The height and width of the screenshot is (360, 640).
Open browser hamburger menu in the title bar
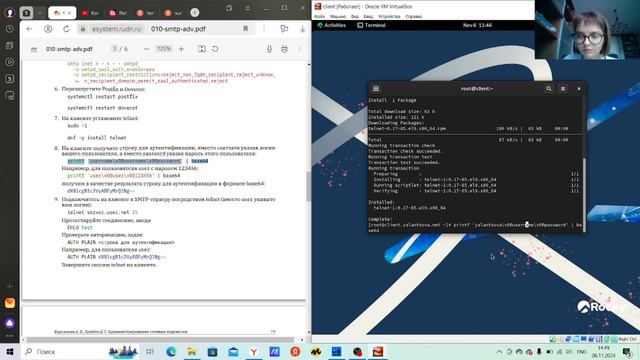[247, 8]
